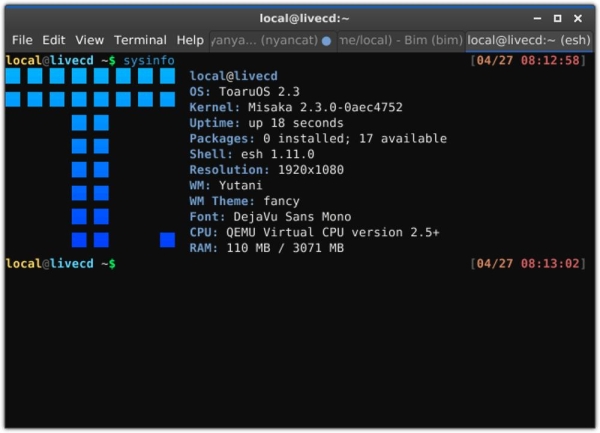The width and height of the screenshot is (600, 433).
Task: Click the Font: DejaVu Sans Mono line
Action: tap(270, 217)
